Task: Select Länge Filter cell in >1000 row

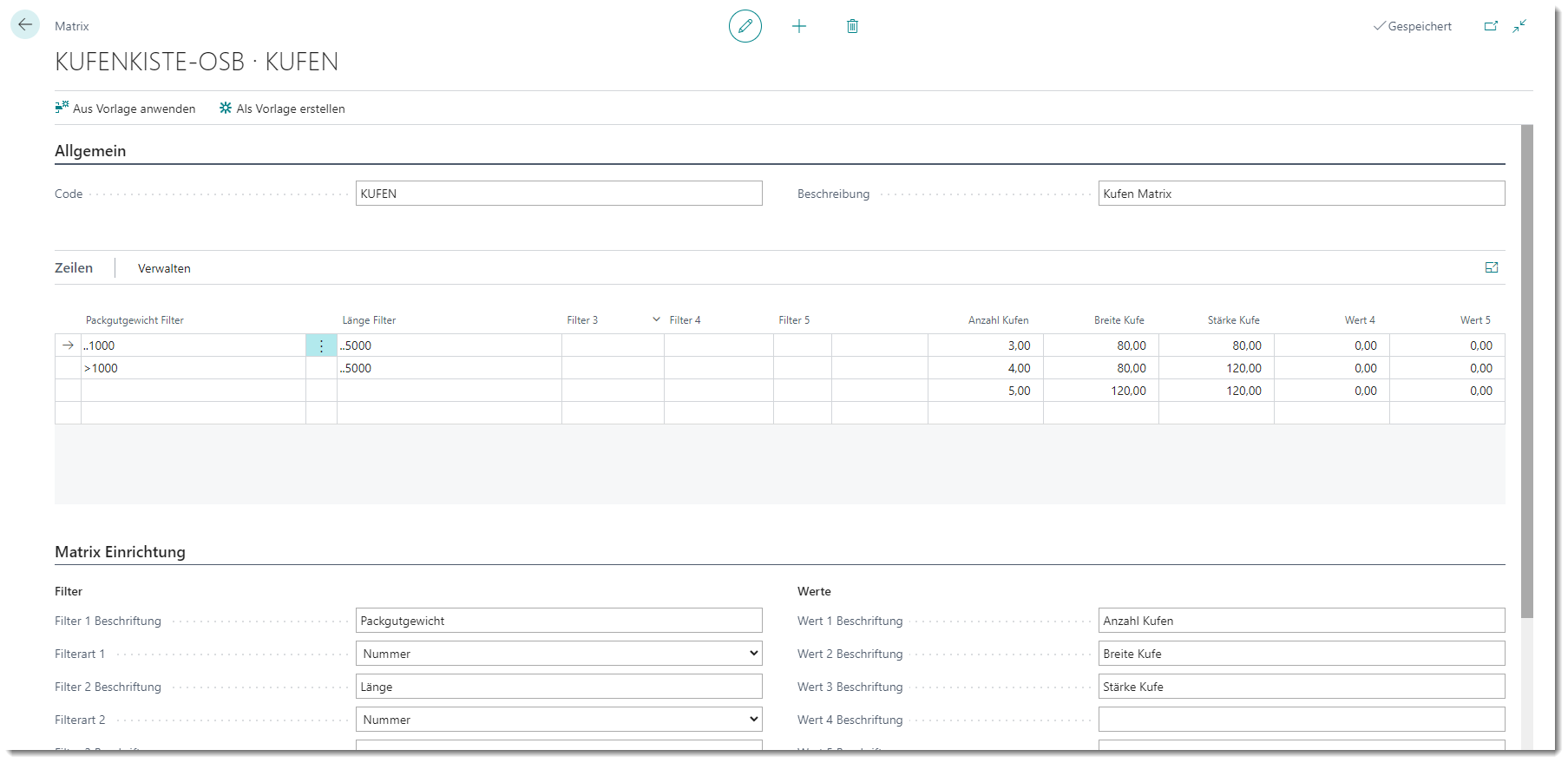Action: [449, 368]
